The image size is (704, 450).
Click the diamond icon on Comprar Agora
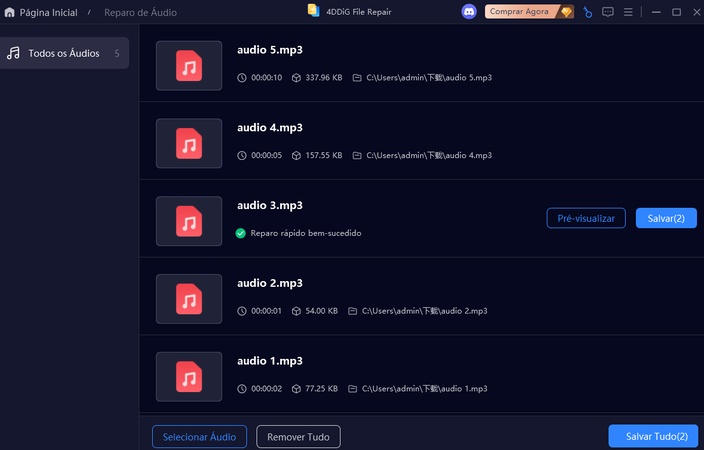(x=566, y=12)
